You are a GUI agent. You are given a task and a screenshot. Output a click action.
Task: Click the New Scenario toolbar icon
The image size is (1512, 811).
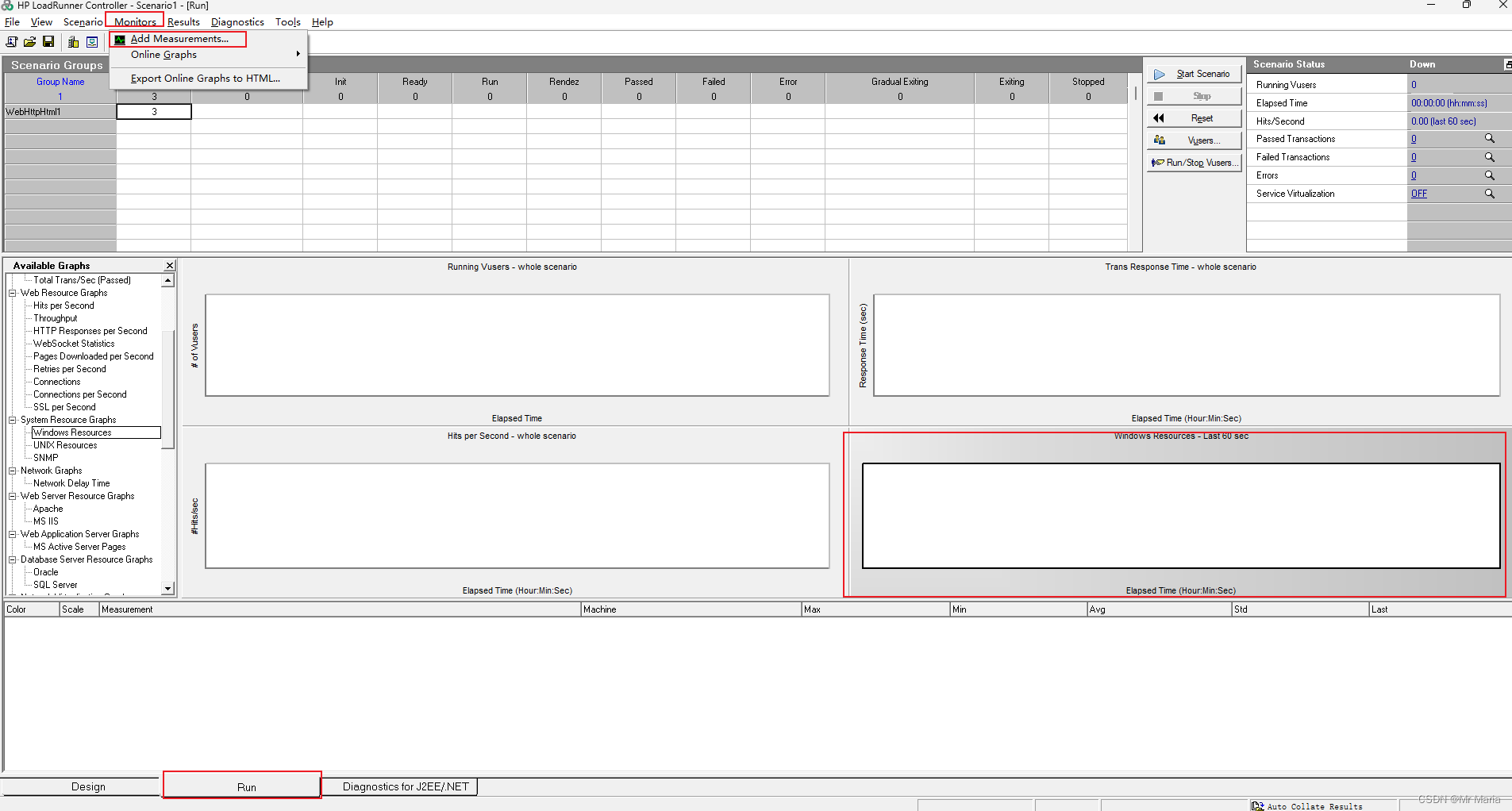[x=12, y=42]
